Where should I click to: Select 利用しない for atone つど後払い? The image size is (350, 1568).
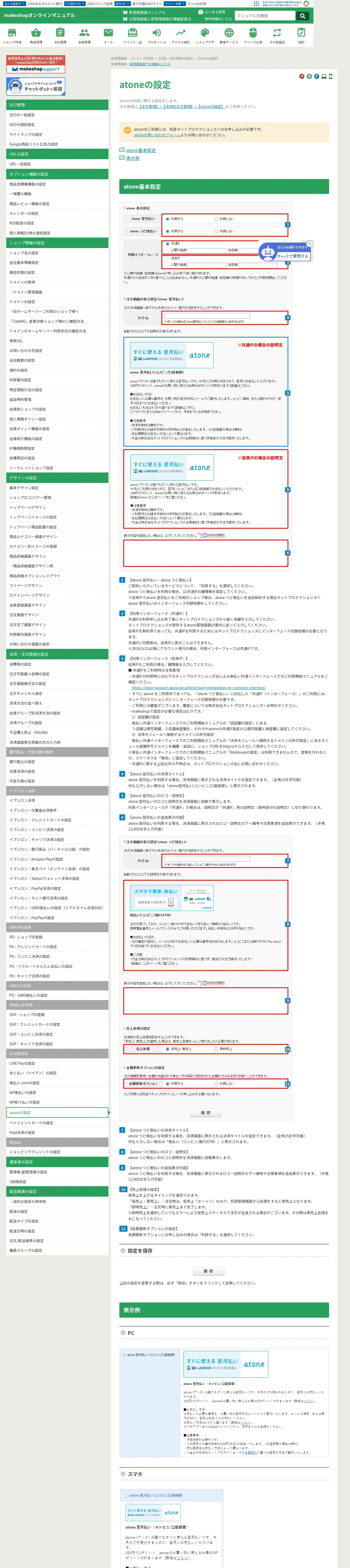click(216, 231)
